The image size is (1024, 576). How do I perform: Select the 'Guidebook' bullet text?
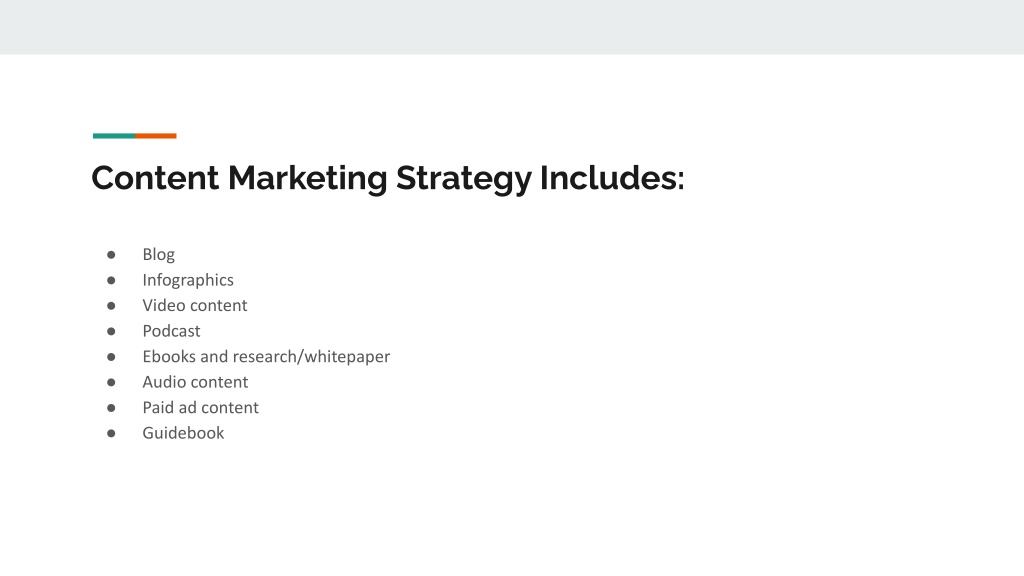click(183, 433)
